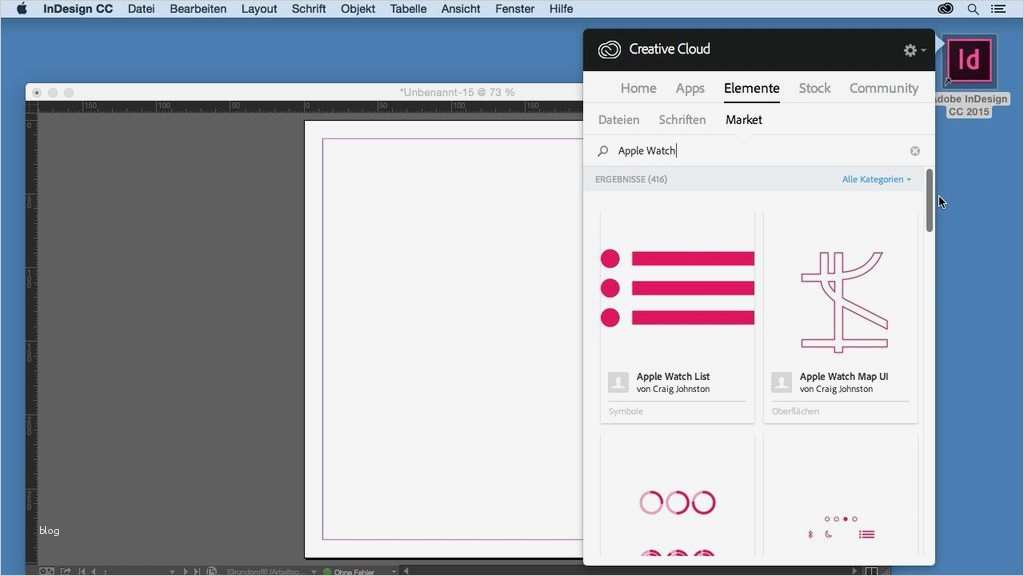The width and height of the screenshot is (1024, 576).
Task: Open Creative Cloud settings gear menu
Action: [x=914, y=50]
